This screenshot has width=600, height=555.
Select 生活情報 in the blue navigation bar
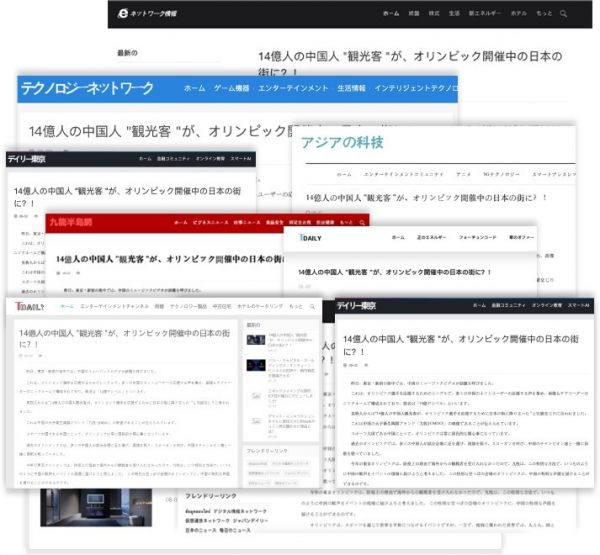(351, 89)
